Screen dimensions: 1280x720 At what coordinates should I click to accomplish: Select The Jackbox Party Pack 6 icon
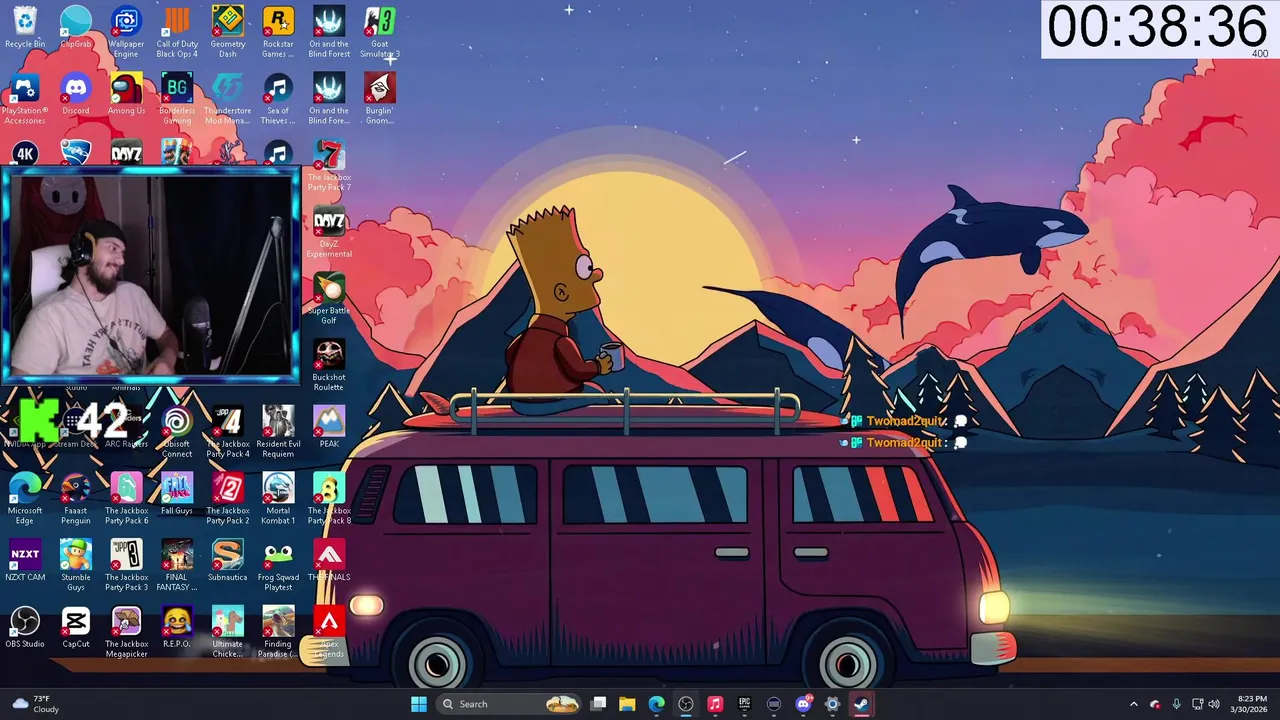pos(126,500)
